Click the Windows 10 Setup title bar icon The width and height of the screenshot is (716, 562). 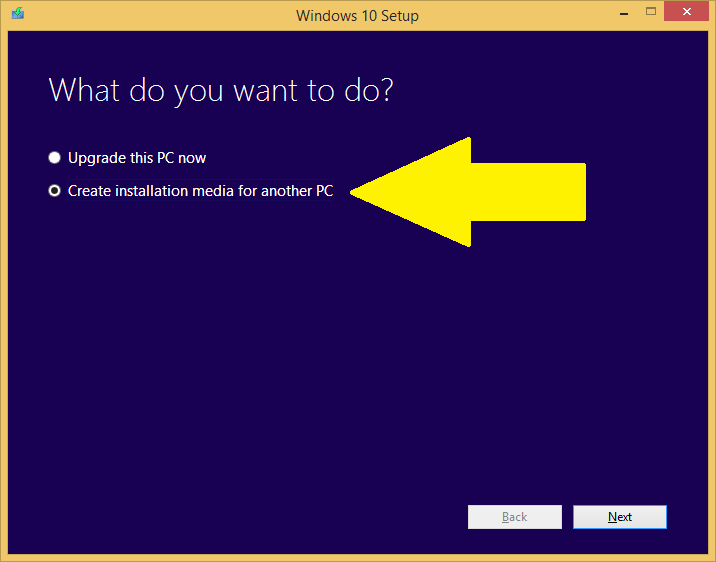(x=17, y=14)
